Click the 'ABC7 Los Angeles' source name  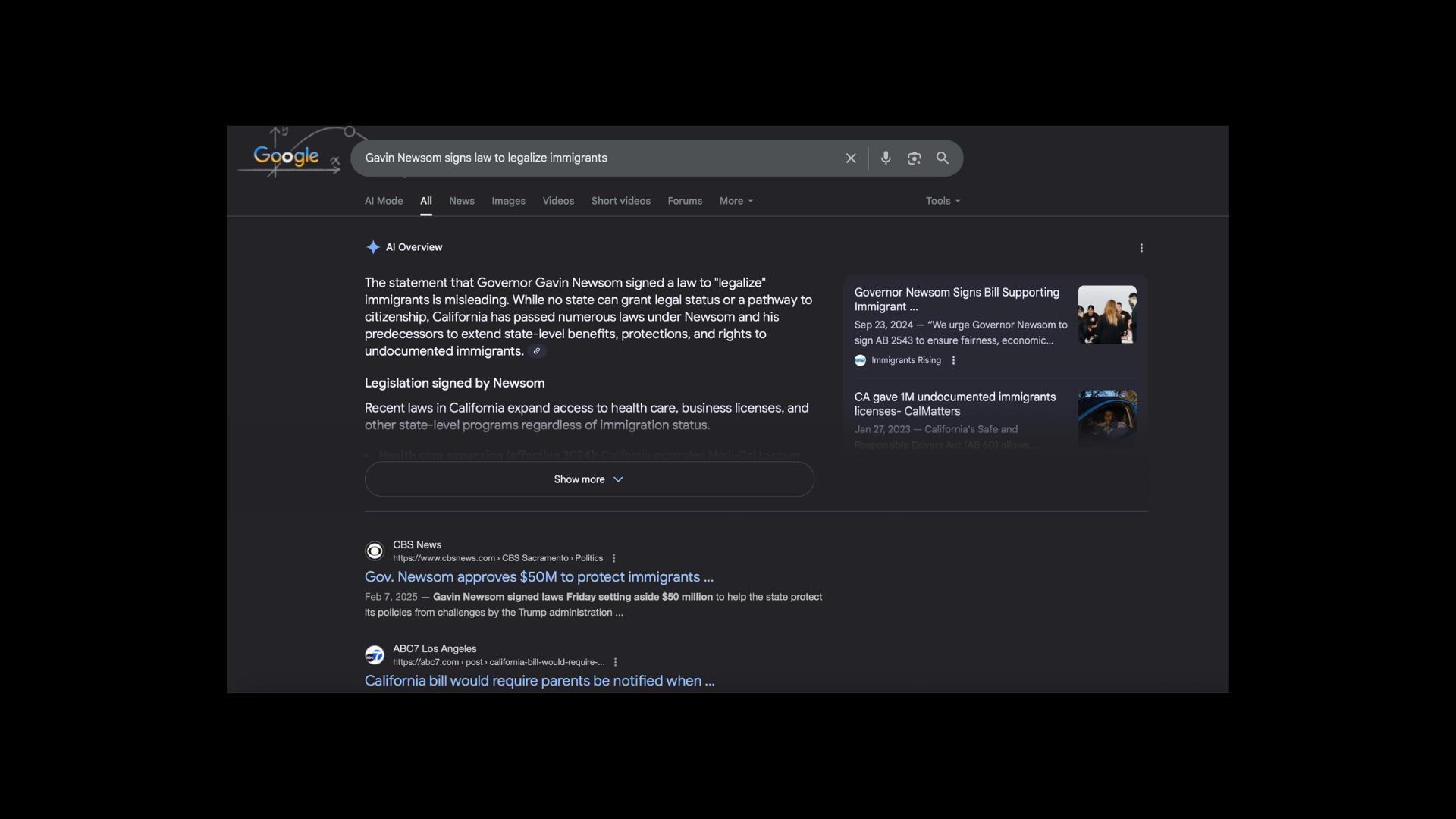pyautogui.click(x=435, y=648)
